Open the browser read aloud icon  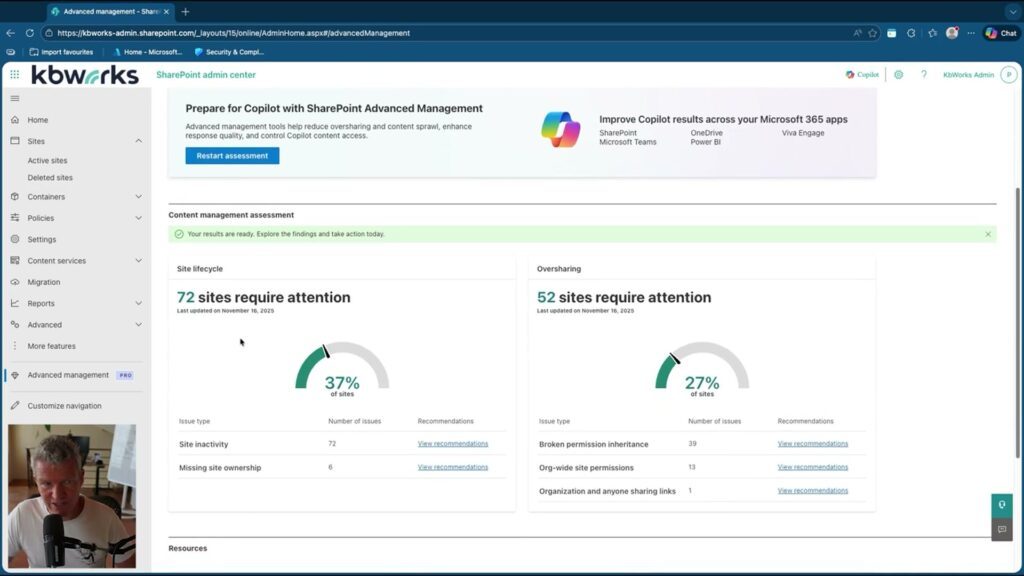pyautogui.click(x=857, y=33)
